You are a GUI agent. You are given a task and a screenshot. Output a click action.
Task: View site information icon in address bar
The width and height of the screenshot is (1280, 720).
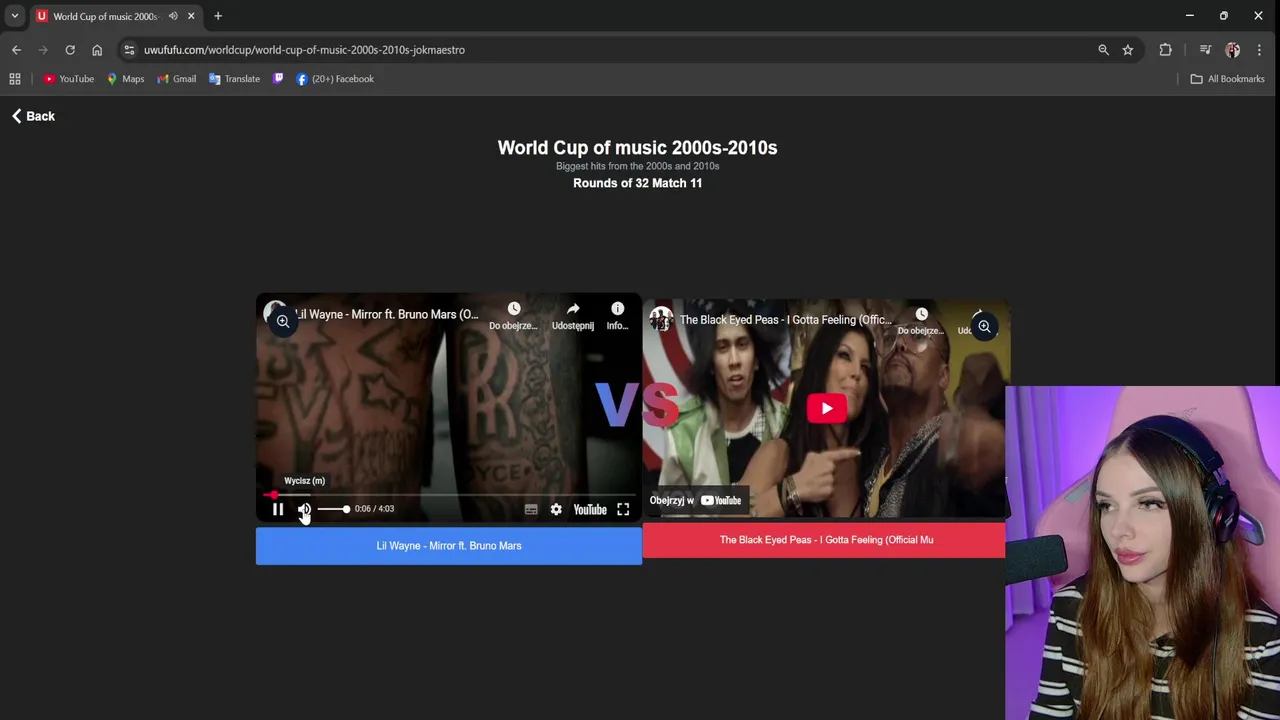click(x=129, y=50)
